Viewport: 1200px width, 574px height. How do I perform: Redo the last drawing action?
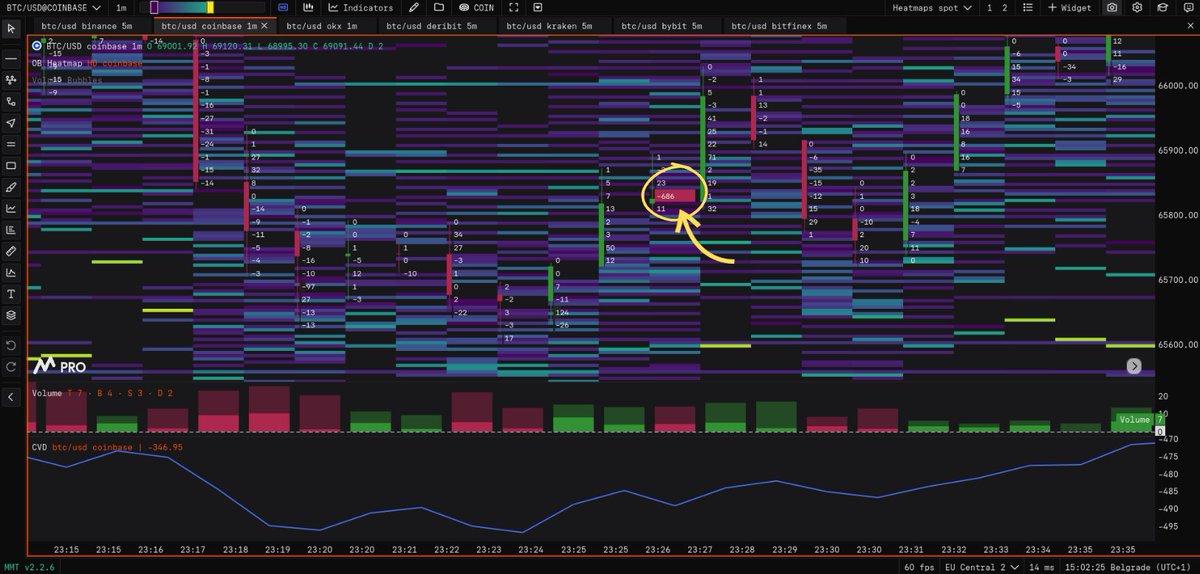click(x=11, y=367)
